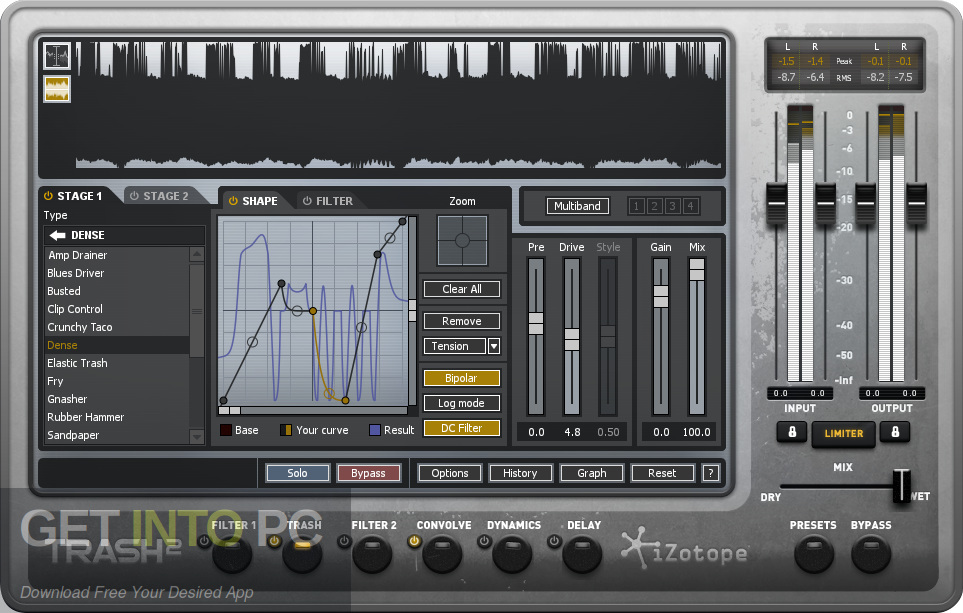Open the Tension dropdown arrow

coord(494,346)
